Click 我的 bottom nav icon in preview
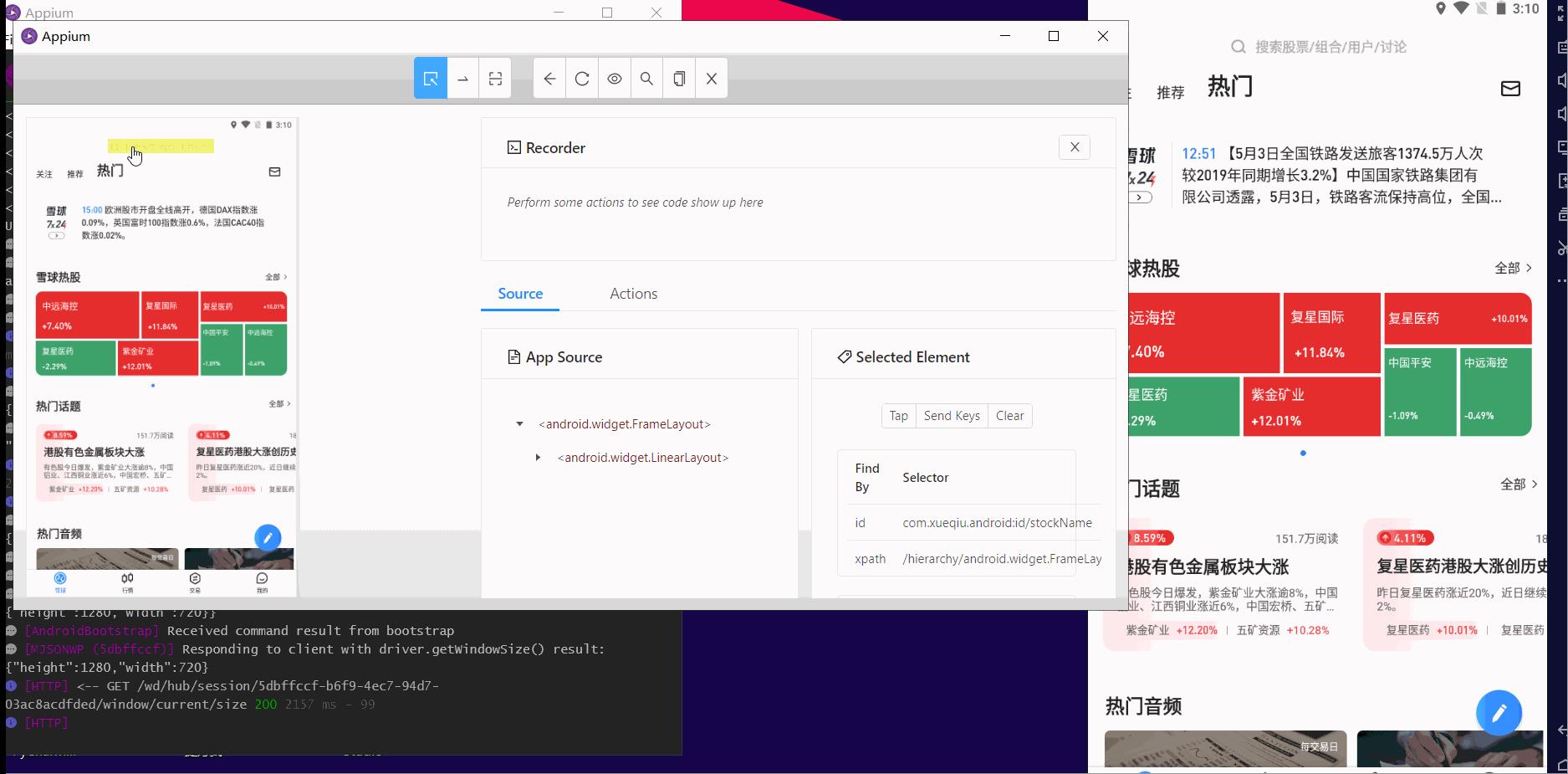 click(x=262, y=582)
